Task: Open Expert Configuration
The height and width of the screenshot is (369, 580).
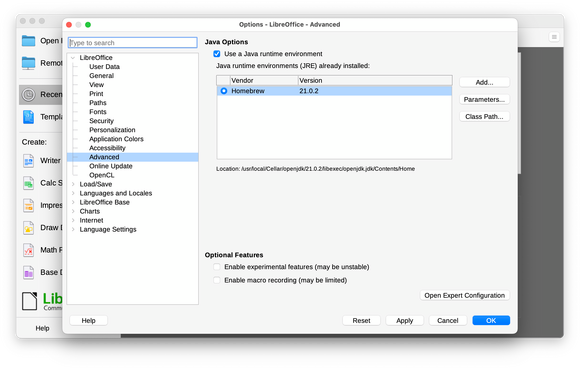Action: tap(465, 296)
